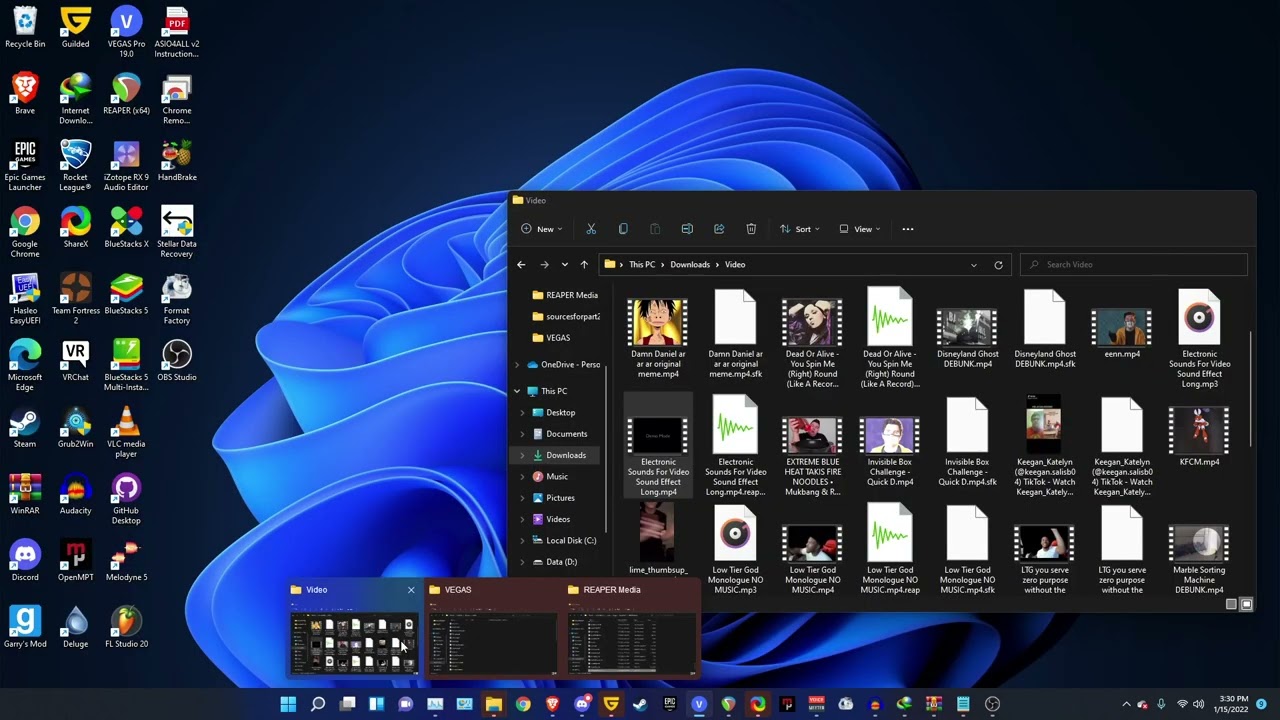
Task: Click the Share icon in Explorer toolbar
Action: pyautogui.click(x=719, y=229)
